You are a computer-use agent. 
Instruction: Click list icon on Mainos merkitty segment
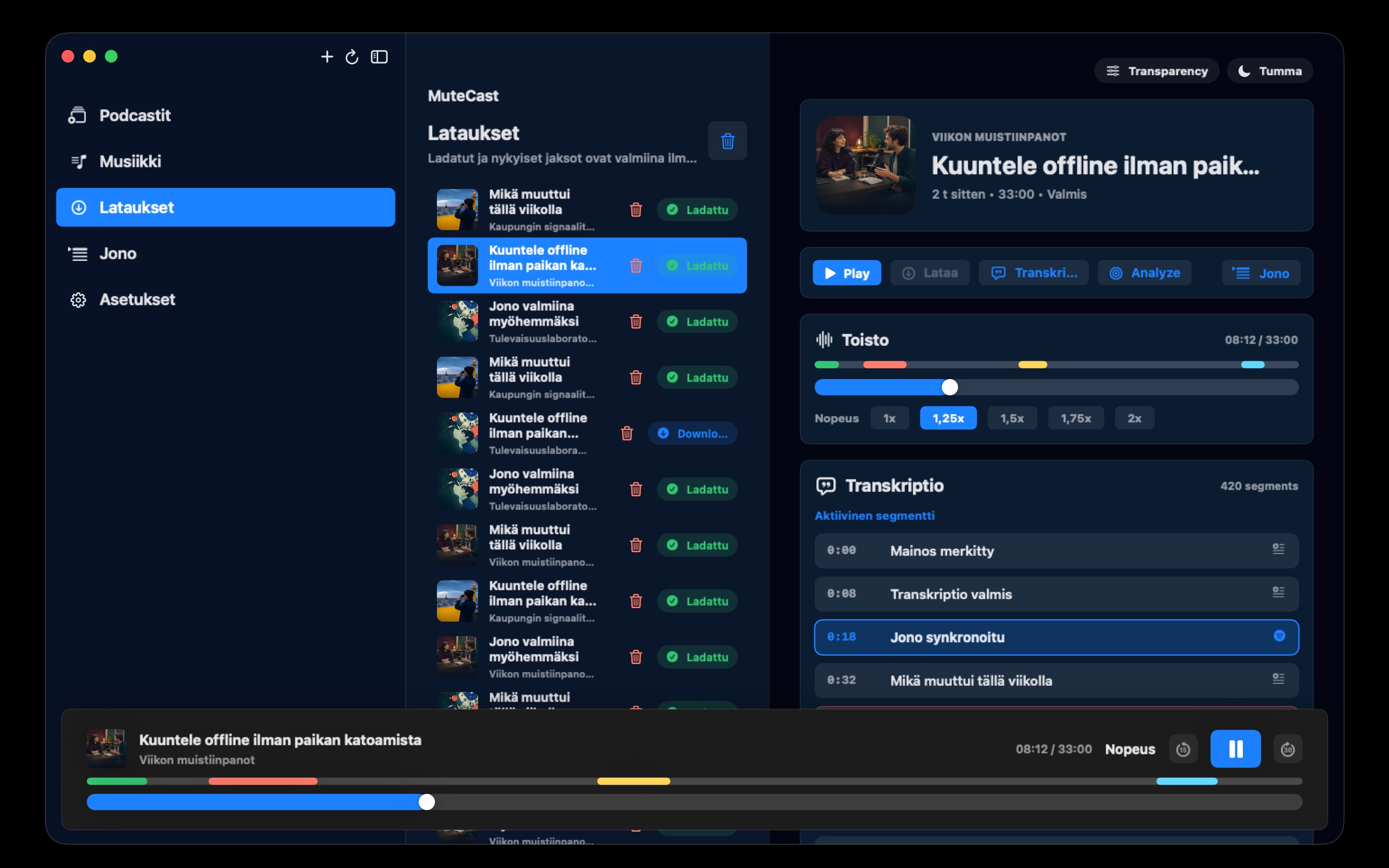click(1278, 549)
